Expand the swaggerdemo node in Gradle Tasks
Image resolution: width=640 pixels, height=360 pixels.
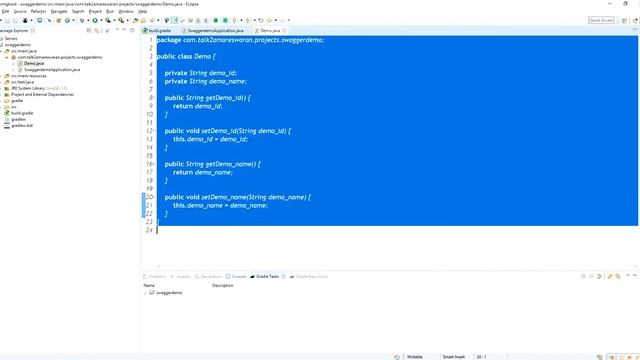145,293
